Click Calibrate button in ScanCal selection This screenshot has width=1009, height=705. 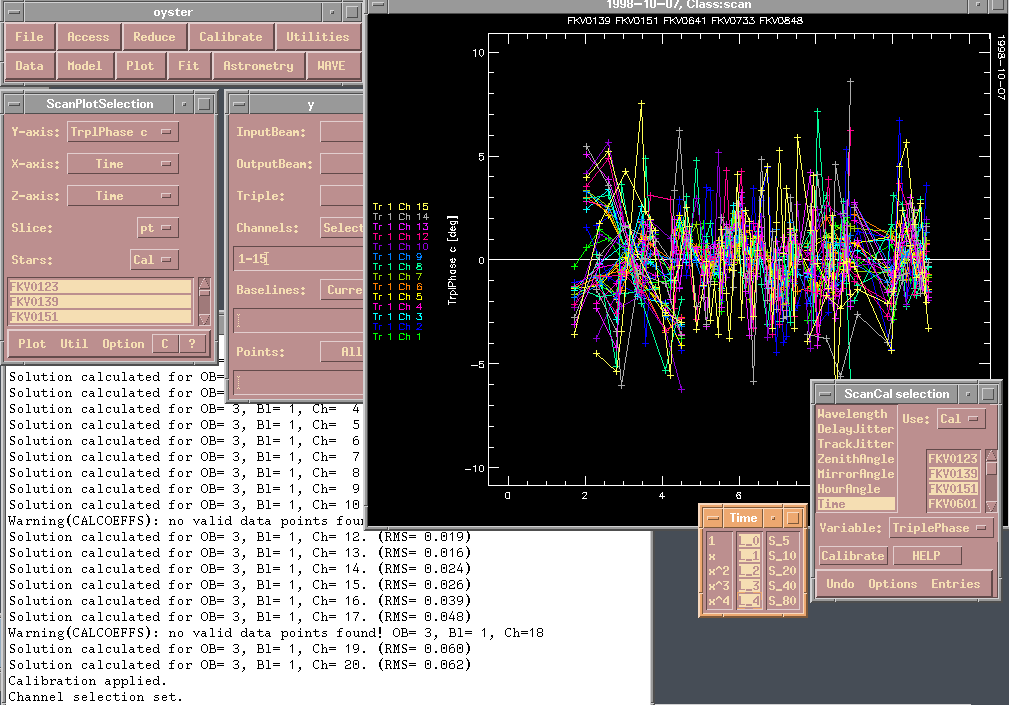[x=852, y=556]
